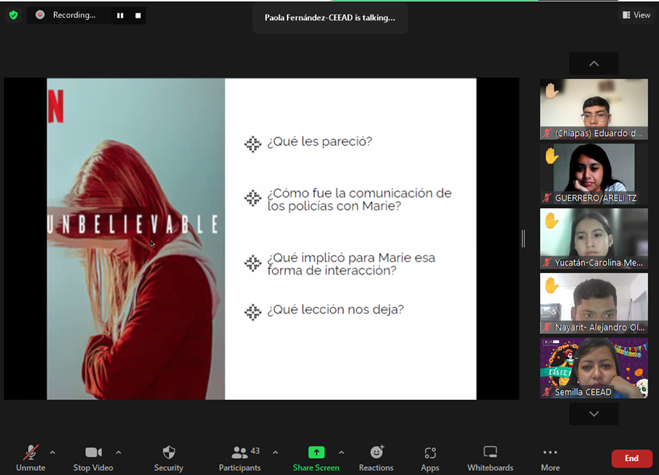Select the GUERRERO/ARELI TZ video thumbnail

[x=594, y=174]
